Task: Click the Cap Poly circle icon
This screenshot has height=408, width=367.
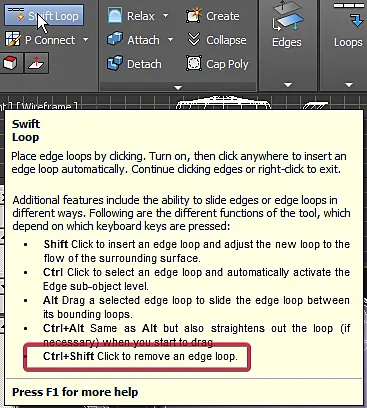Action: (194, 63)
